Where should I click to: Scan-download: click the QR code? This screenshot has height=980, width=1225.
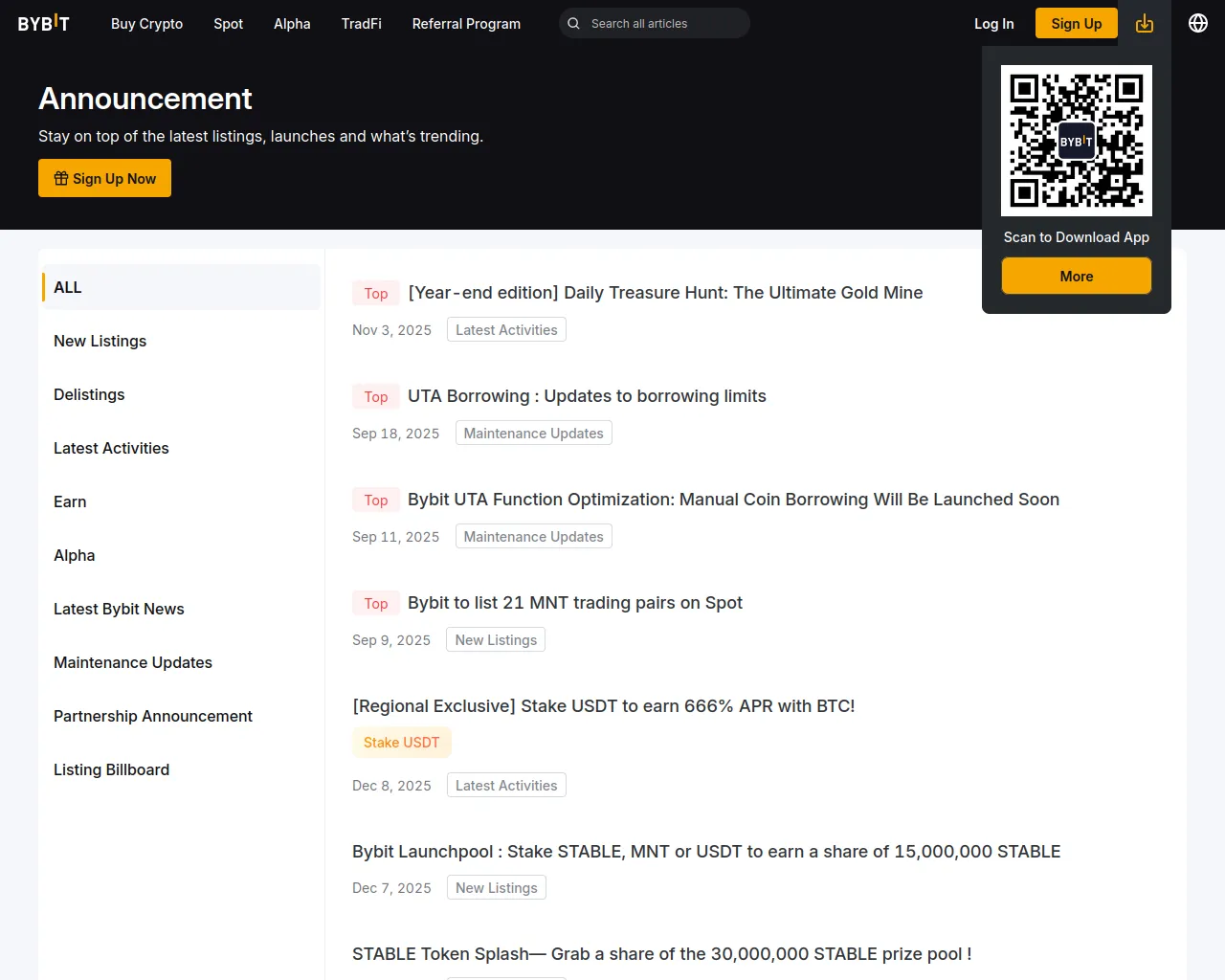point(1076,140)
